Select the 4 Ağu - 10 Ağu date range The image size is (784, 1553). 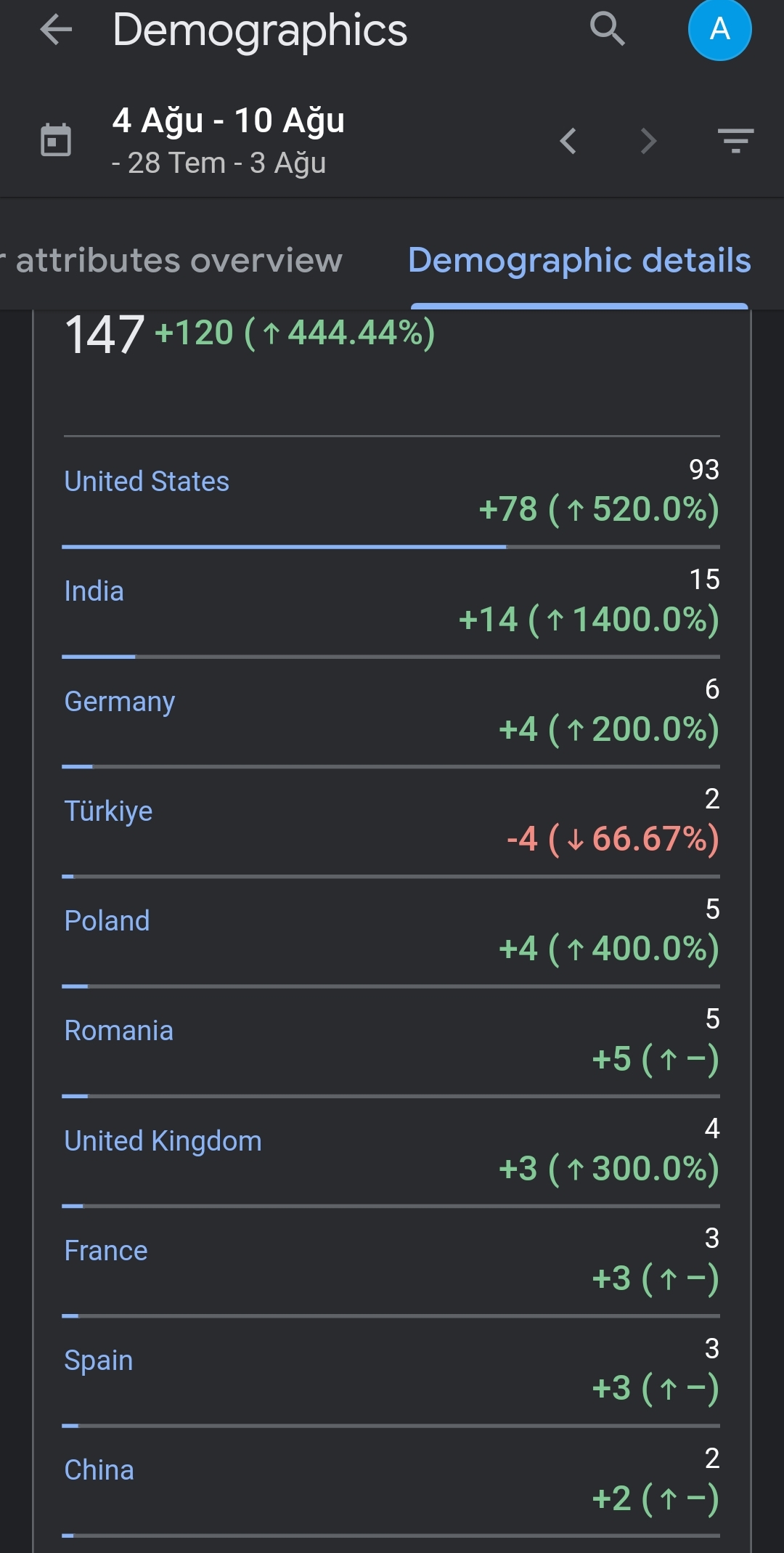pos(228,121)
